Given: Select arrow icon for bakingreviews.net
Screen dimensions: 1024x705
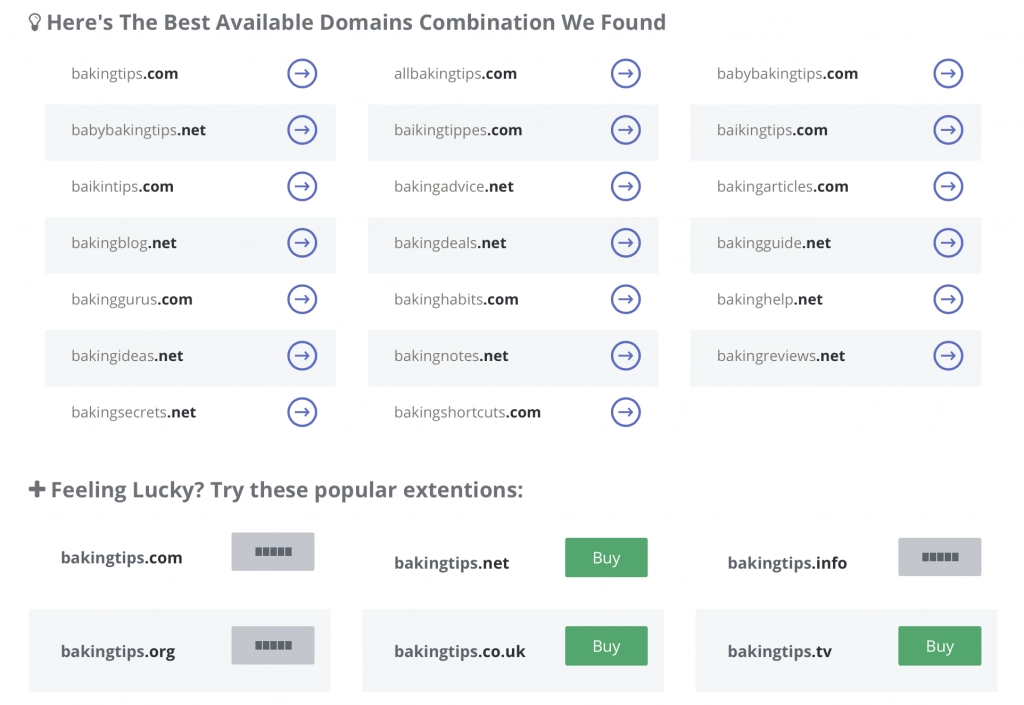Looking at the screenshot, I should [x=948, y=355].
